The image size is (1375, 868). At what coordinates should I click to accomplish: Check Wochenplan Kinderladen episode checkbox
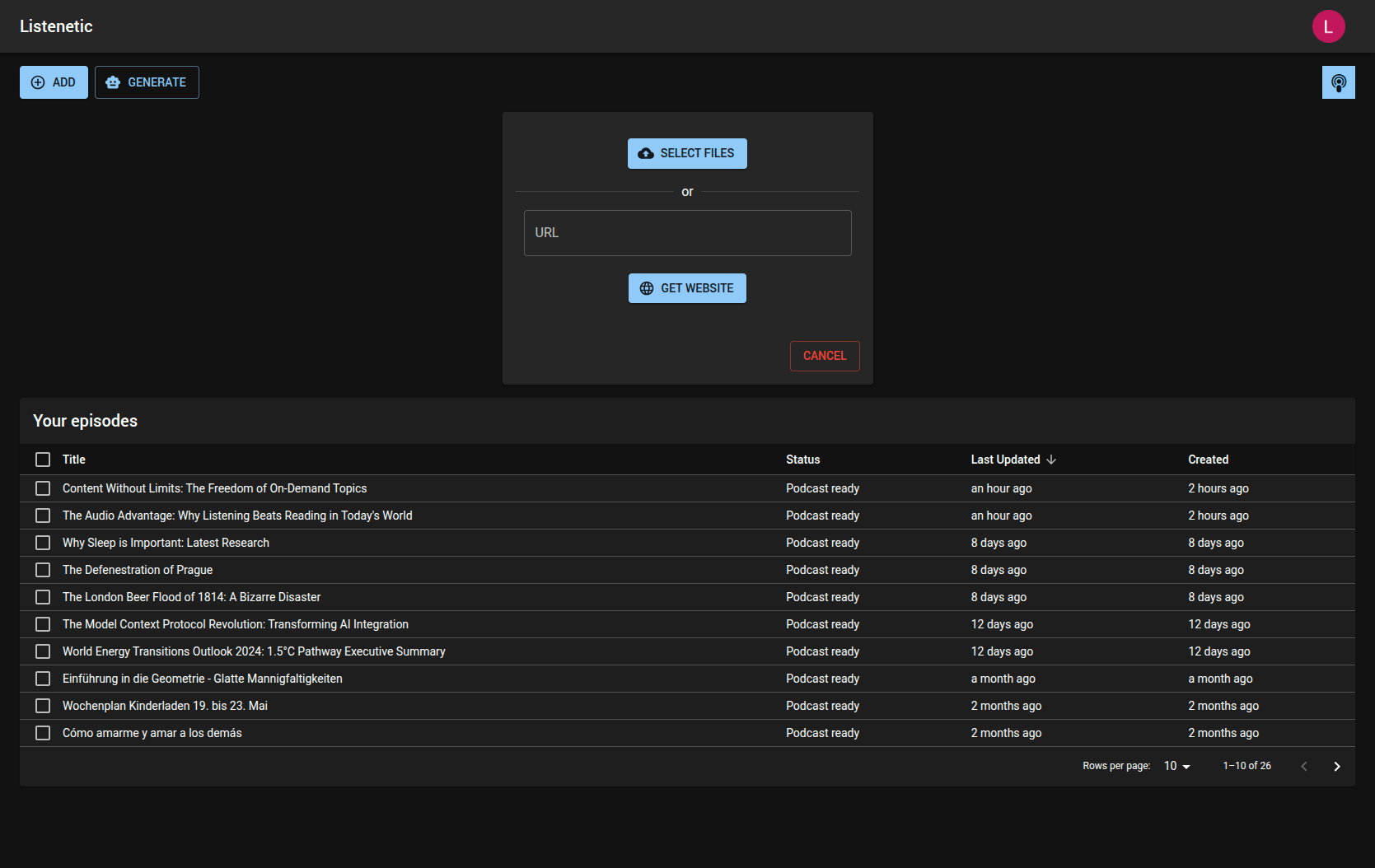click(43, 706)
